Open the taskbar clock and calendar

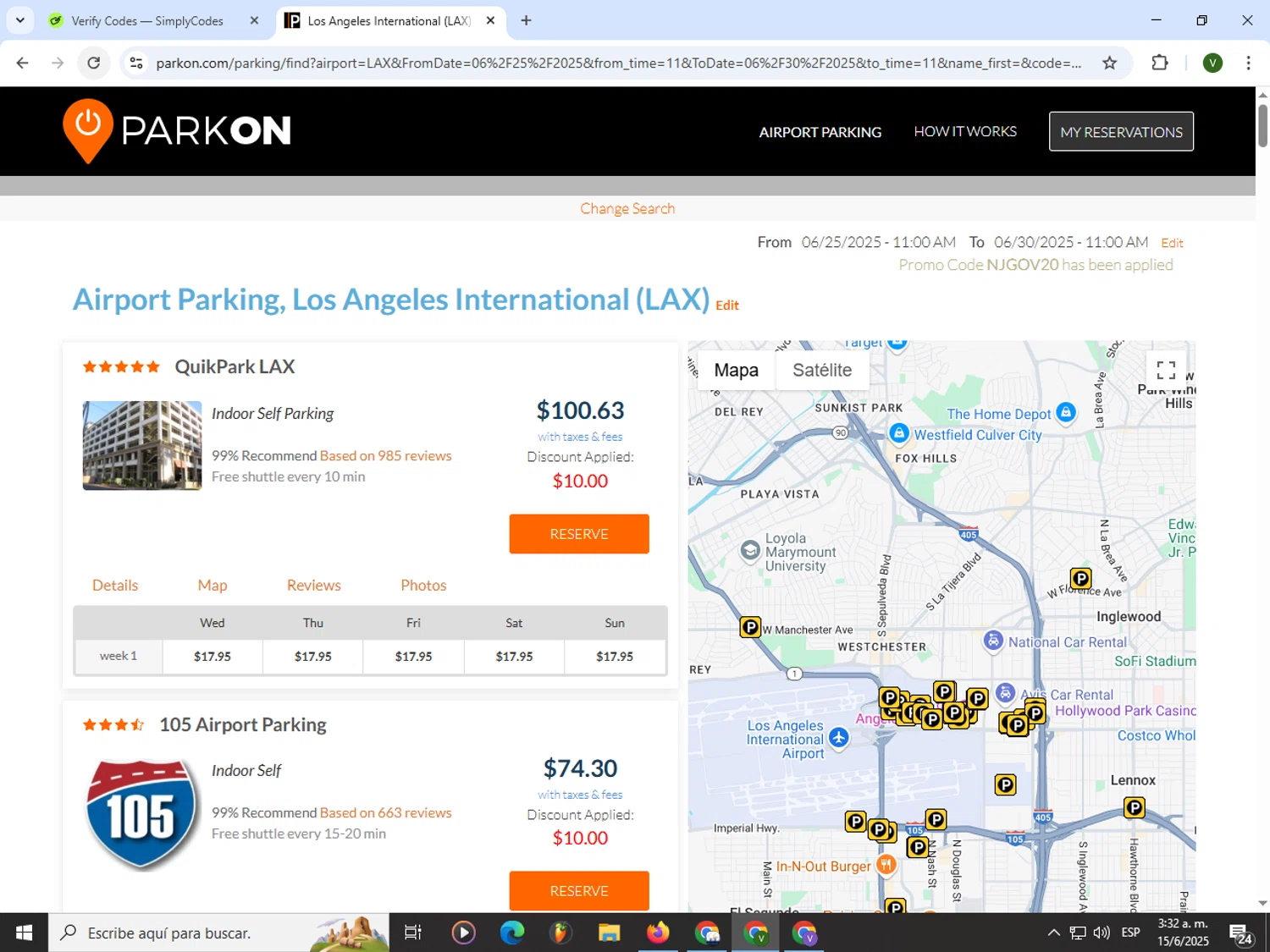(1183, 933)
